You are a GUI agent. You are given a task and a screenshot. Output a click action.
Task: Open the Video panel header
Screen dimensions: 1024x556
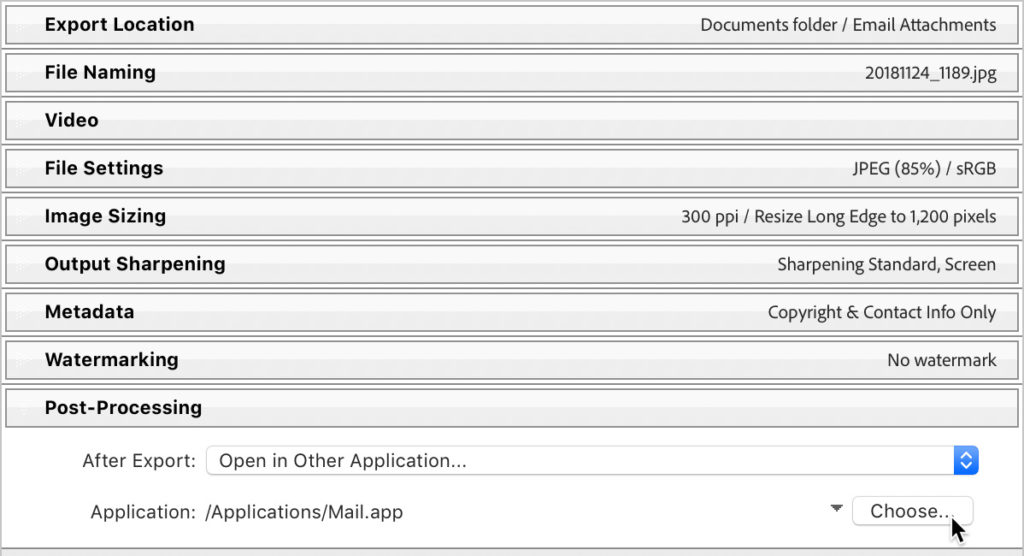[71, 120]
